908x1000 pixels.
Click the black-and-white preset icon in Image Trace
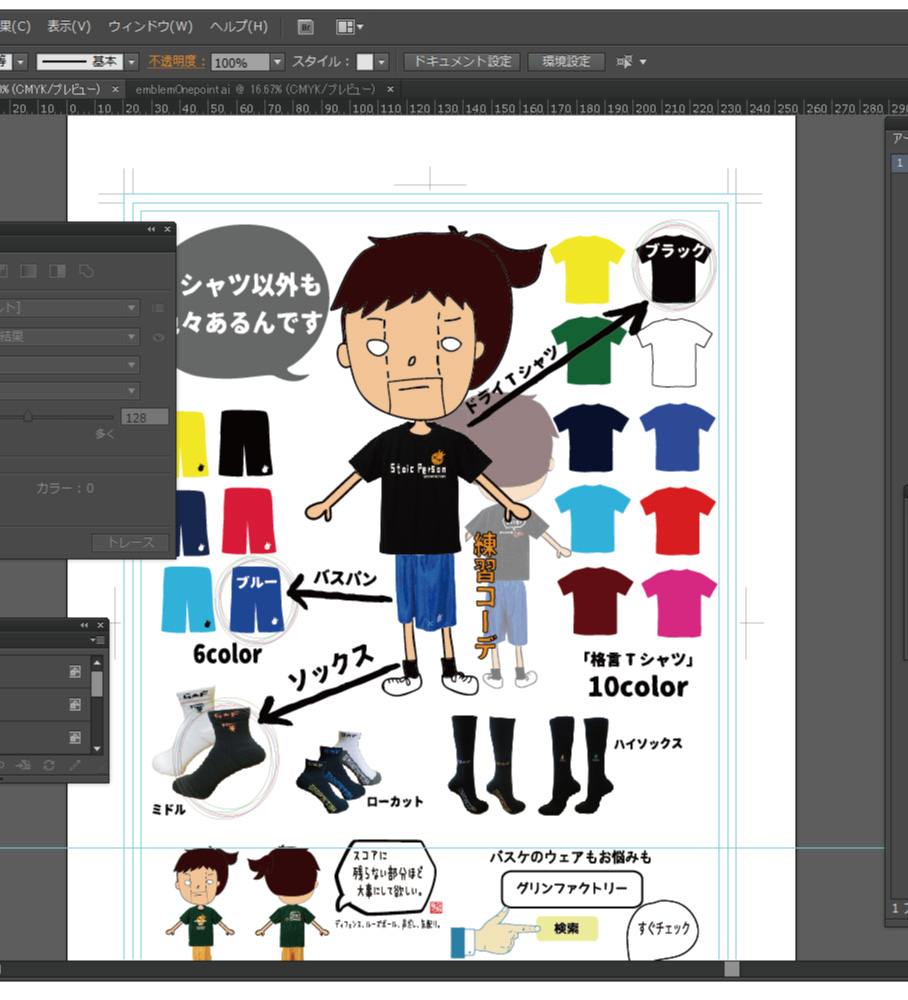pos(57,271)
